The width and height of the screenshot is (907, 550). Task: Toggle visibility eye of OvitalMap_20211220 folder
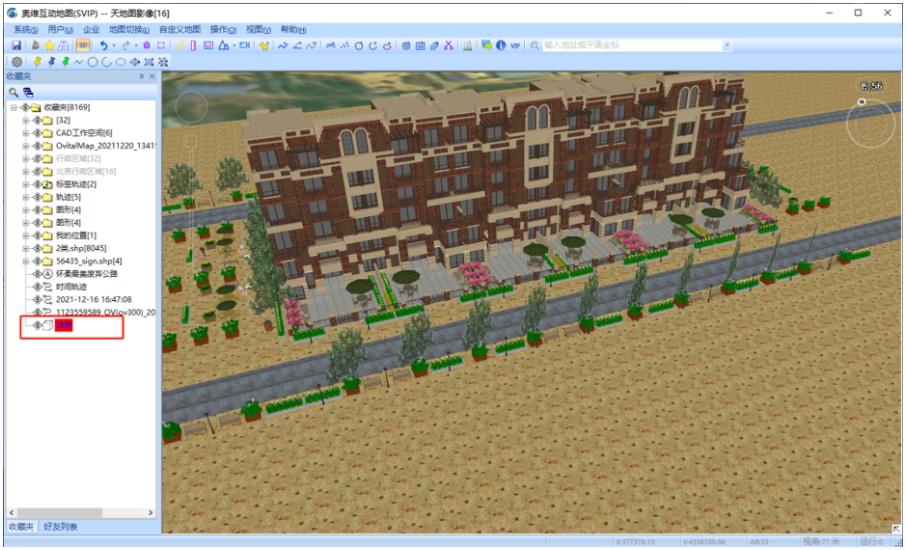tap(36, 145)
